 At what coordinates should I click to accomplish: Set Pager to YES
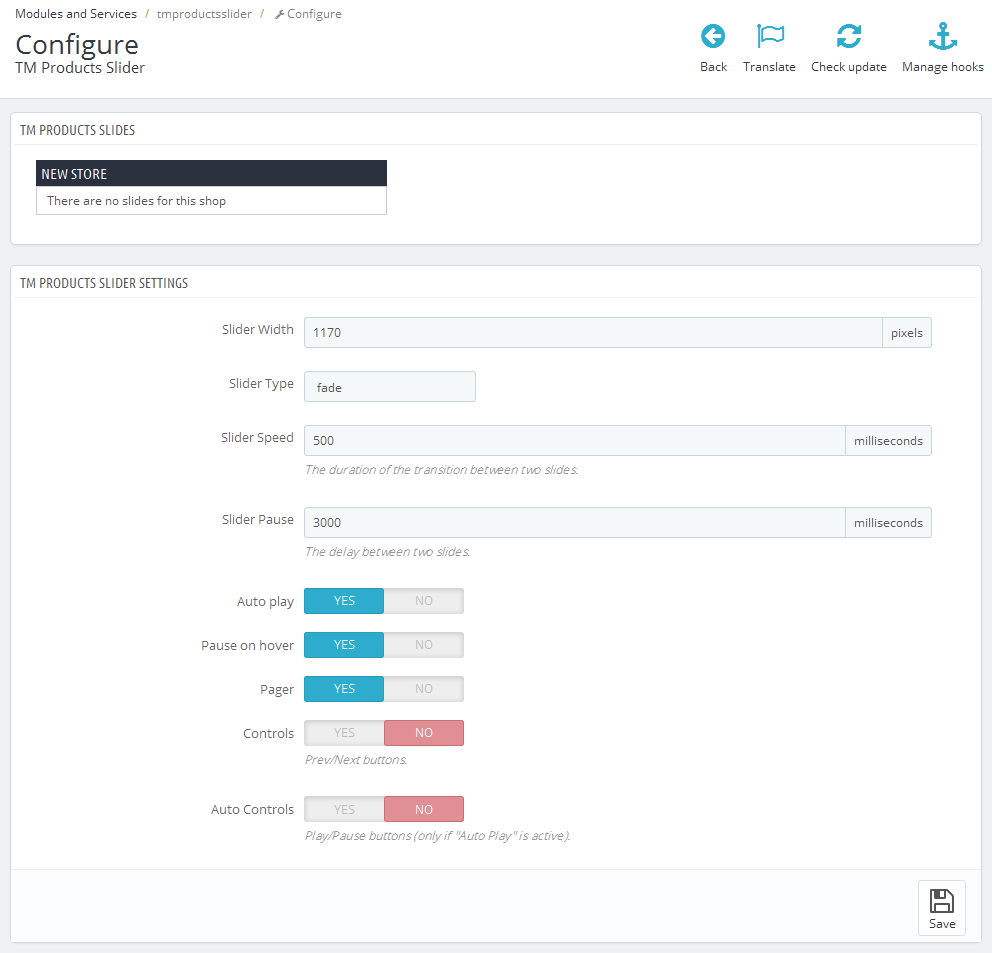pyautogui.click(x=344, y=688)
